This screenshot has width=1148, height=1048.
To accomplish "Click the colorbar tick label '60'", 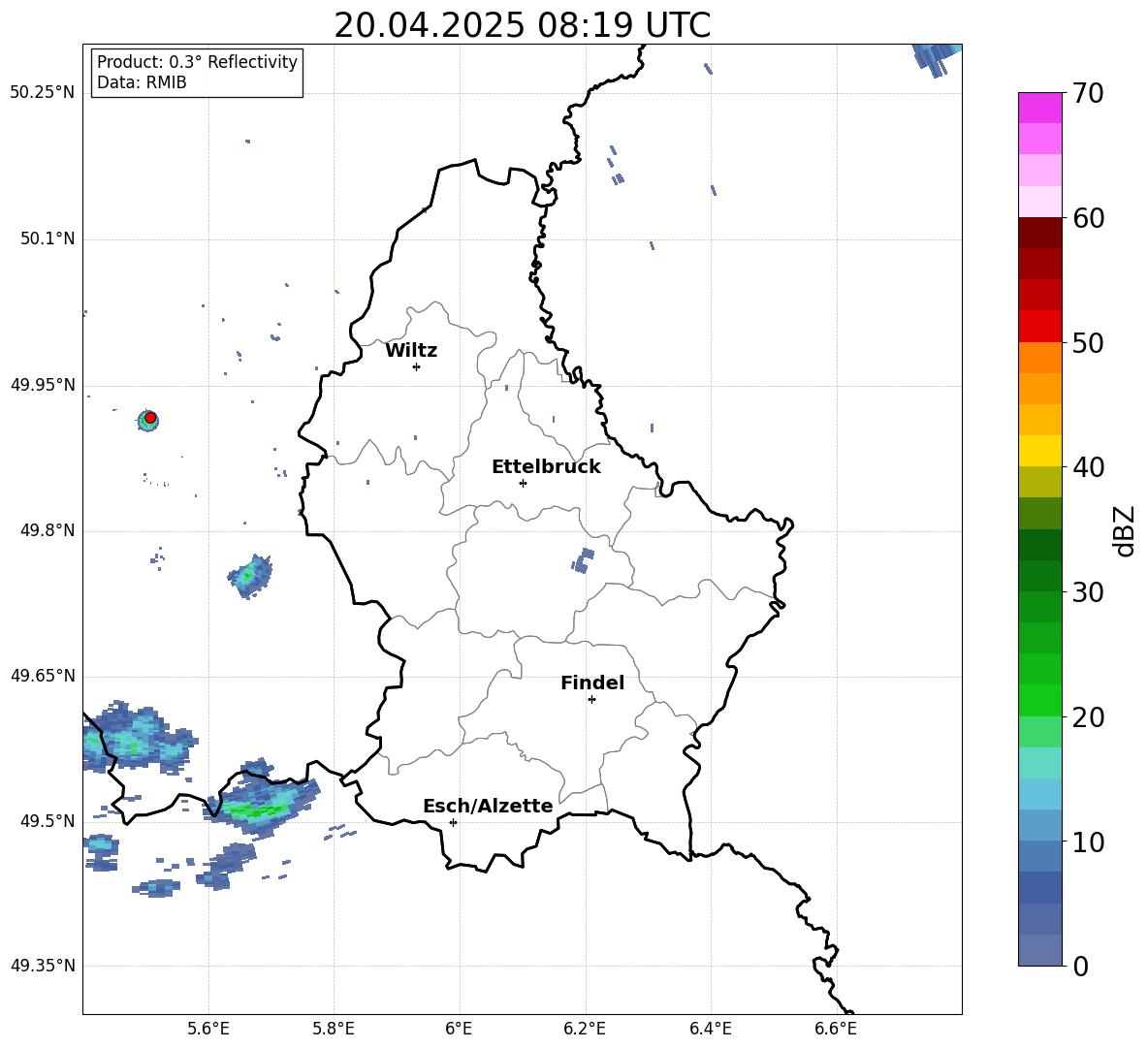I will point(1088,218).
